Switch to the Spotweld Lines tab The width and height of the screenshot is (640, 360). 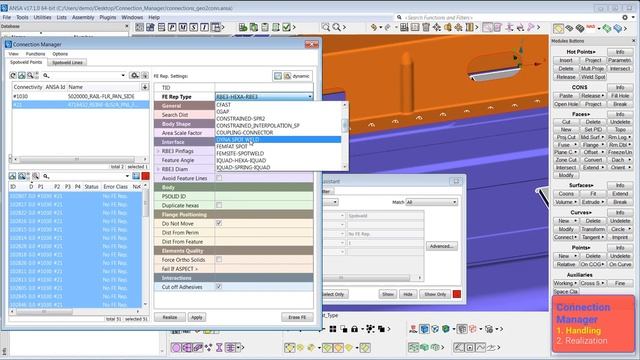pos(67,62)
